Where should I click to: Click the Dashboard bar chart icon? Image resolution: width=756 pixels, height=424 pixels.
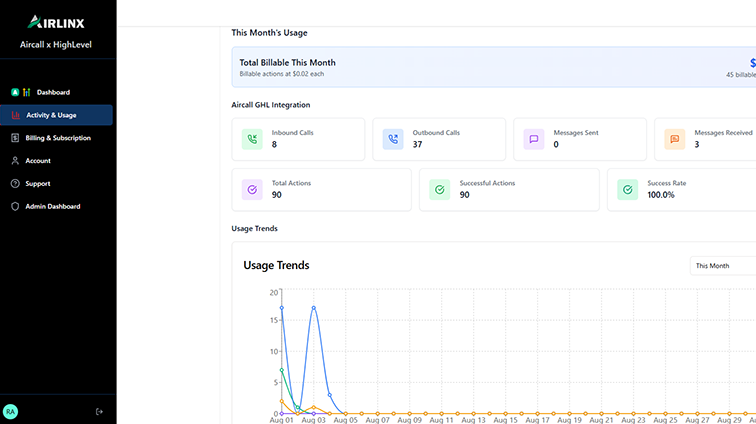[27, 92]
